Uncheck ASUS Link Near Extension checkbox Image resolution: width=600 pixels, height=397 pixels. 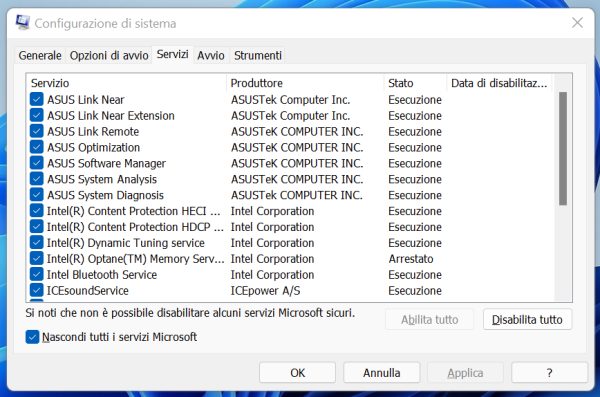pyautogui.click(x=36, y=115)
